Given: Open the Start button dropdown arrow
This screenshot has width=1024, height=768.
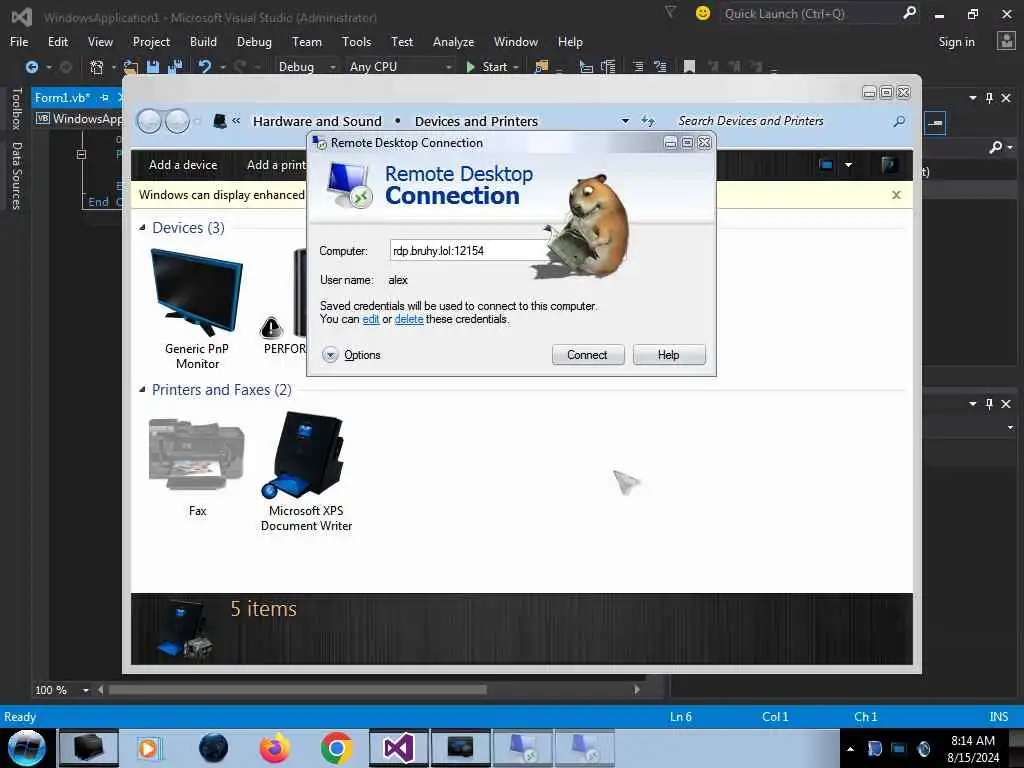Looking at the screenshot, I should click(516, 67).
